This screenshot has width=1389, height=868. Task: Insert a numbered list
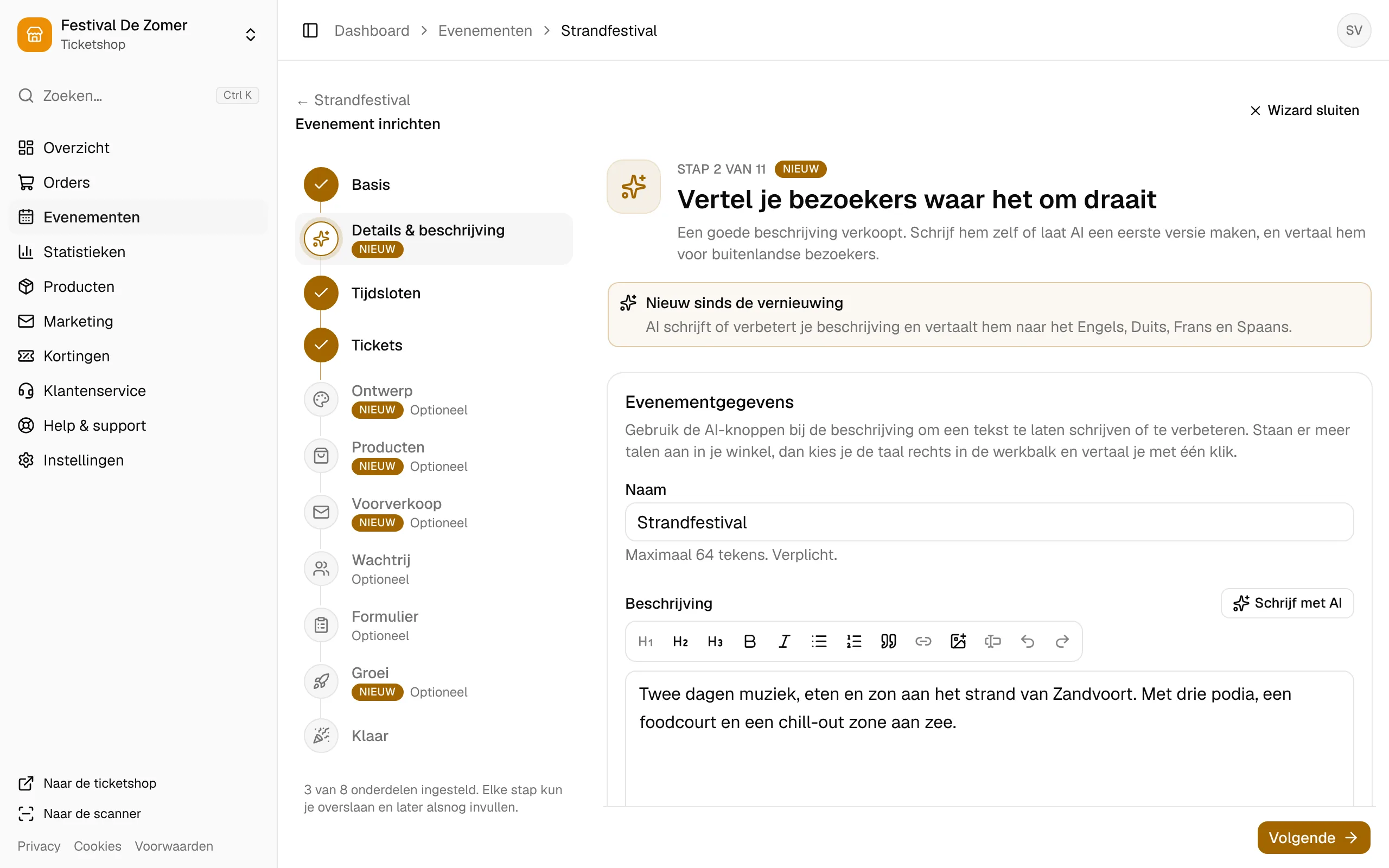[x=854, y=641]
